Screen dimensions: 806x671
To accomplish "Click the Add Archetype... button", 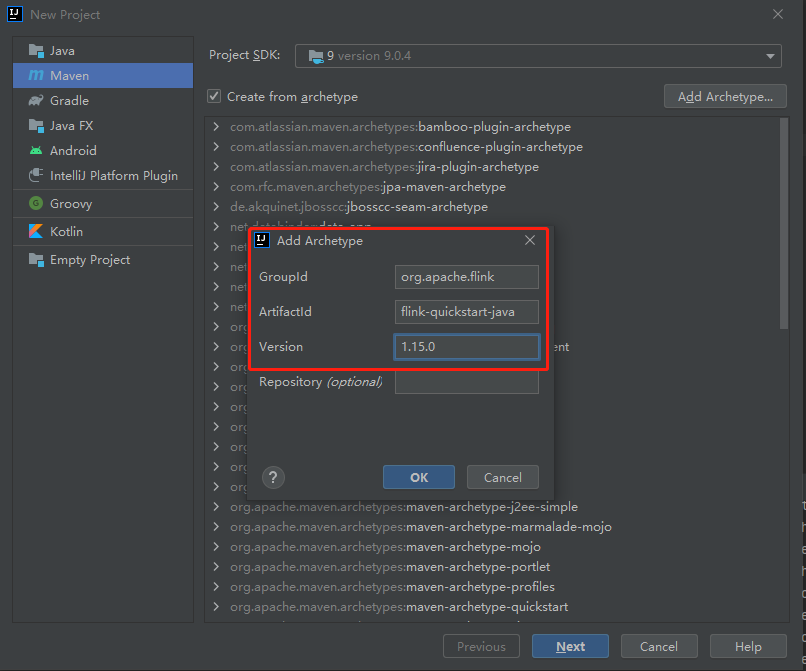I will point(725,97).
